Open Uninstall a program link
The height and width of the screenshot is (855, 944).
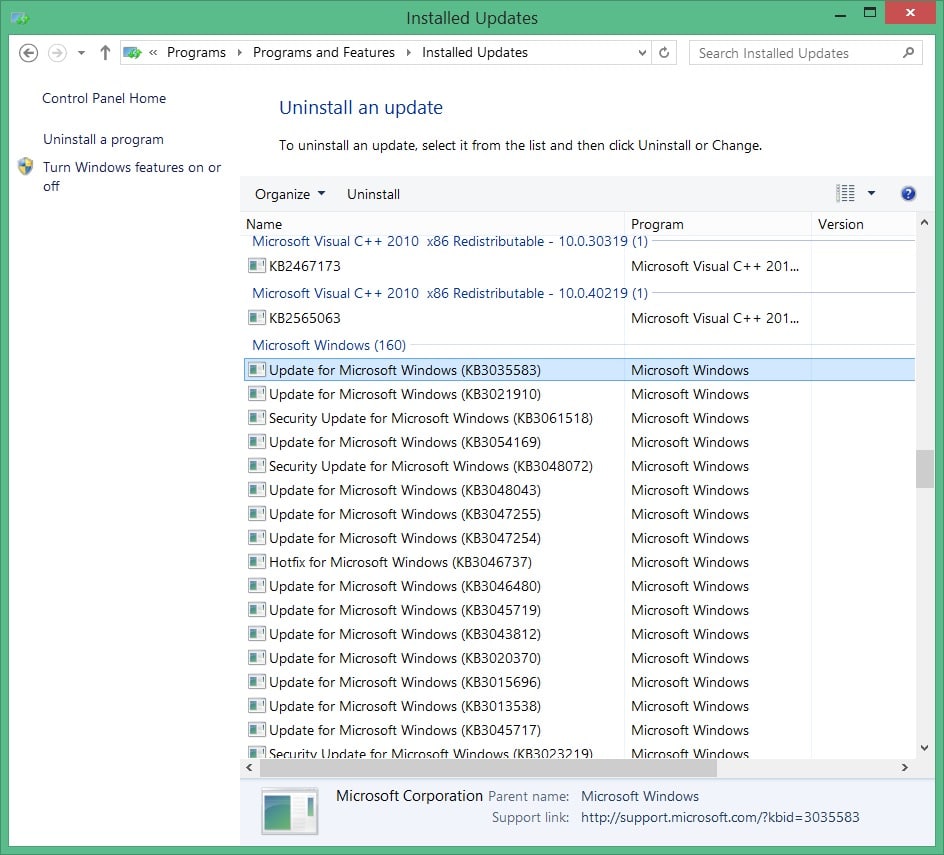pos(103,139)
